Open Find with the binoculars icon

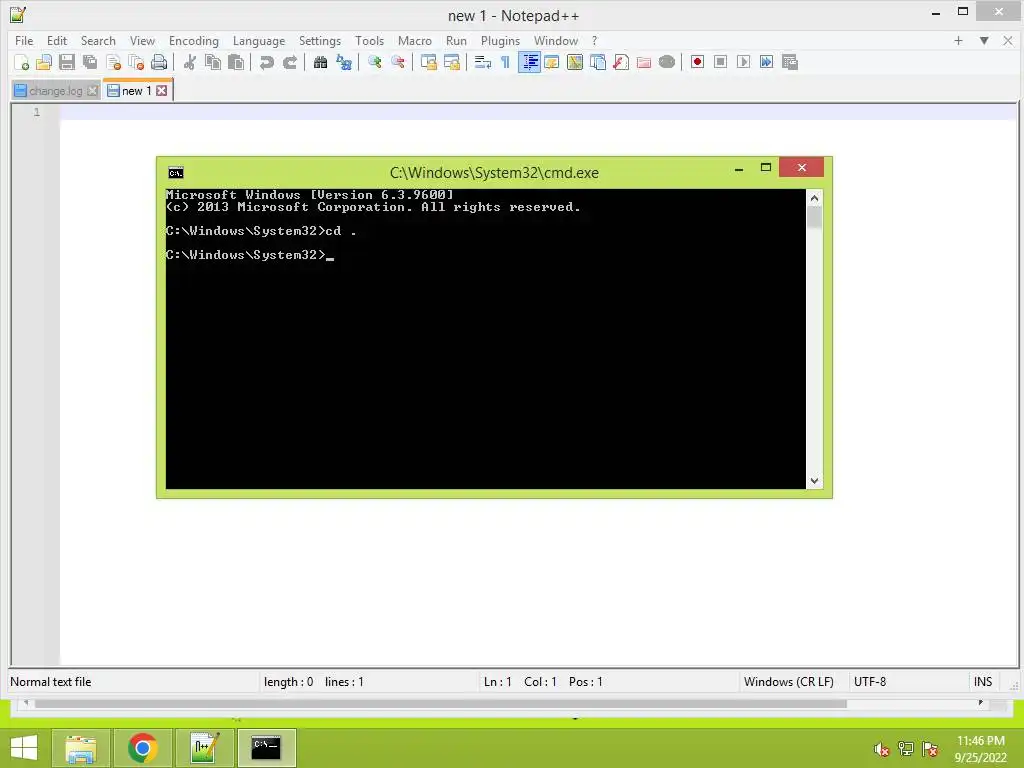(x=320, y=62)
